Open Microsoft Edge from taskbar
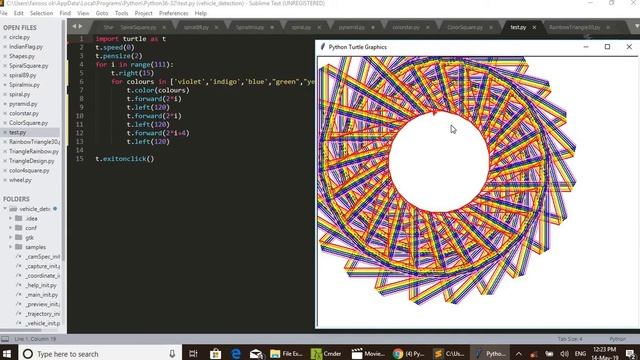 click(x=236, y=353)
